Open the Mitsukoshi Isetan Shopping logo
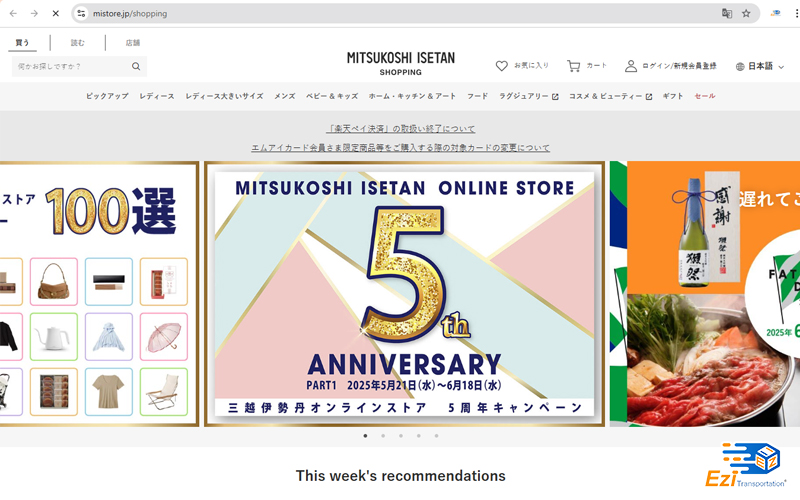The height and width of the screenshot is (500, 800). tap(401, 63)
